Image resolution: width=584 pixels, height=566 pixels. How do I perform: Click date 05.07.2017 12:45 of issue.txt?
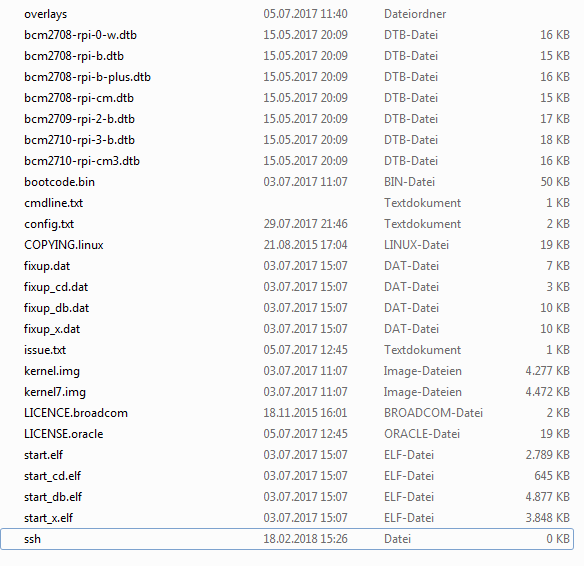click(305, 350)
